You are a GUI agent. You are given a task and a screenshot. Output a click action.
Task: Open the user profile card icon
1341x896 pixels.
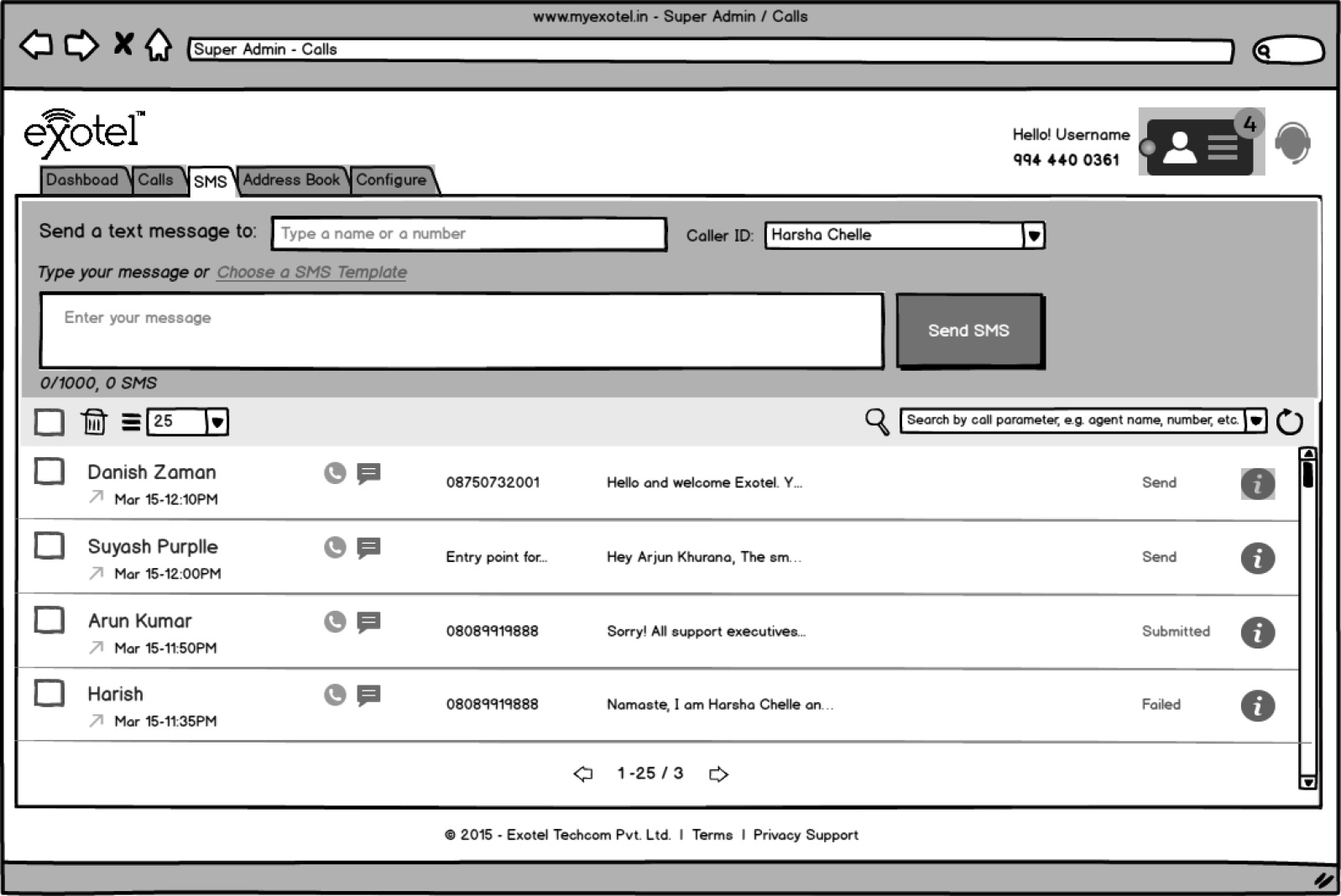tap(1199, 147)
